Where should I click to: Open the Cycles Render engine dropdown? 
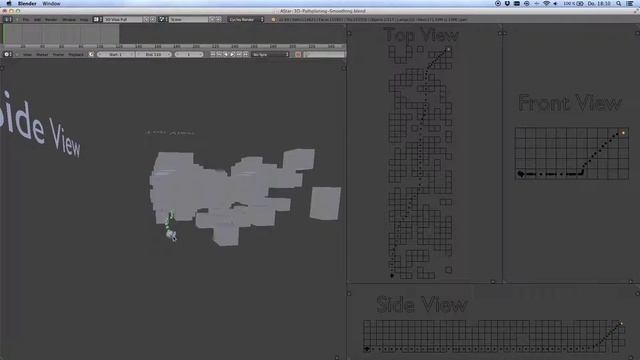click(246, 19)
